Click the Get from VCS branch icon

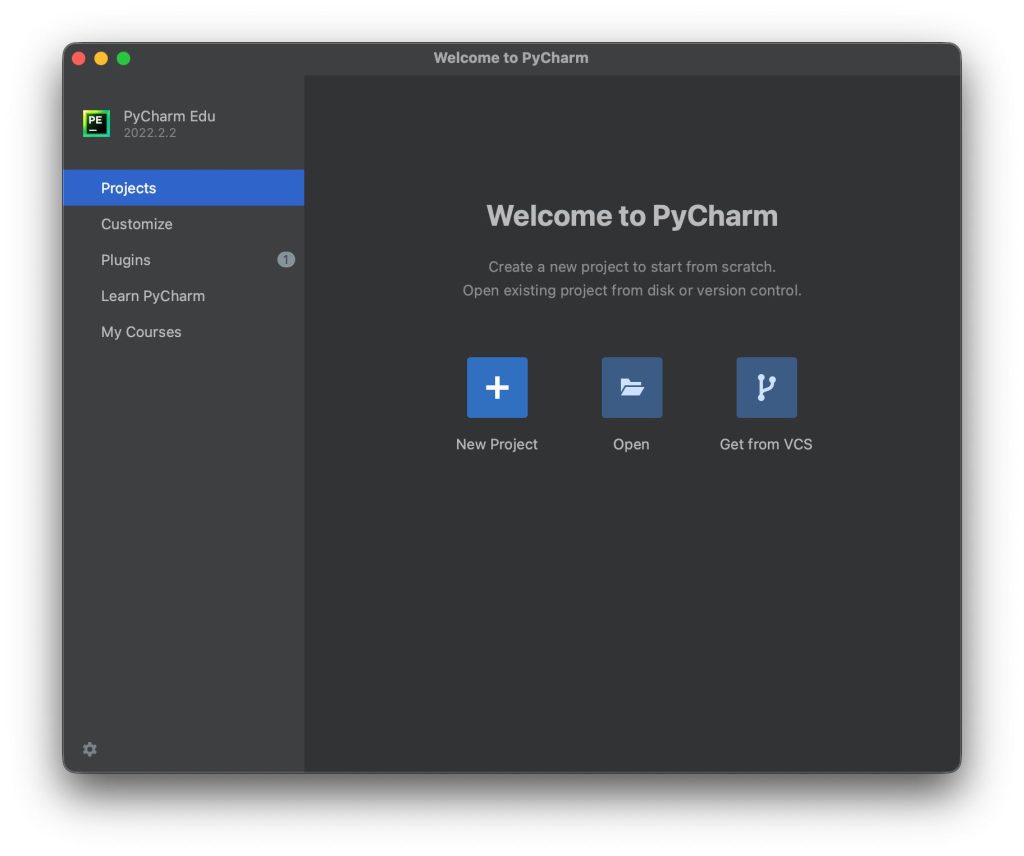766,388
